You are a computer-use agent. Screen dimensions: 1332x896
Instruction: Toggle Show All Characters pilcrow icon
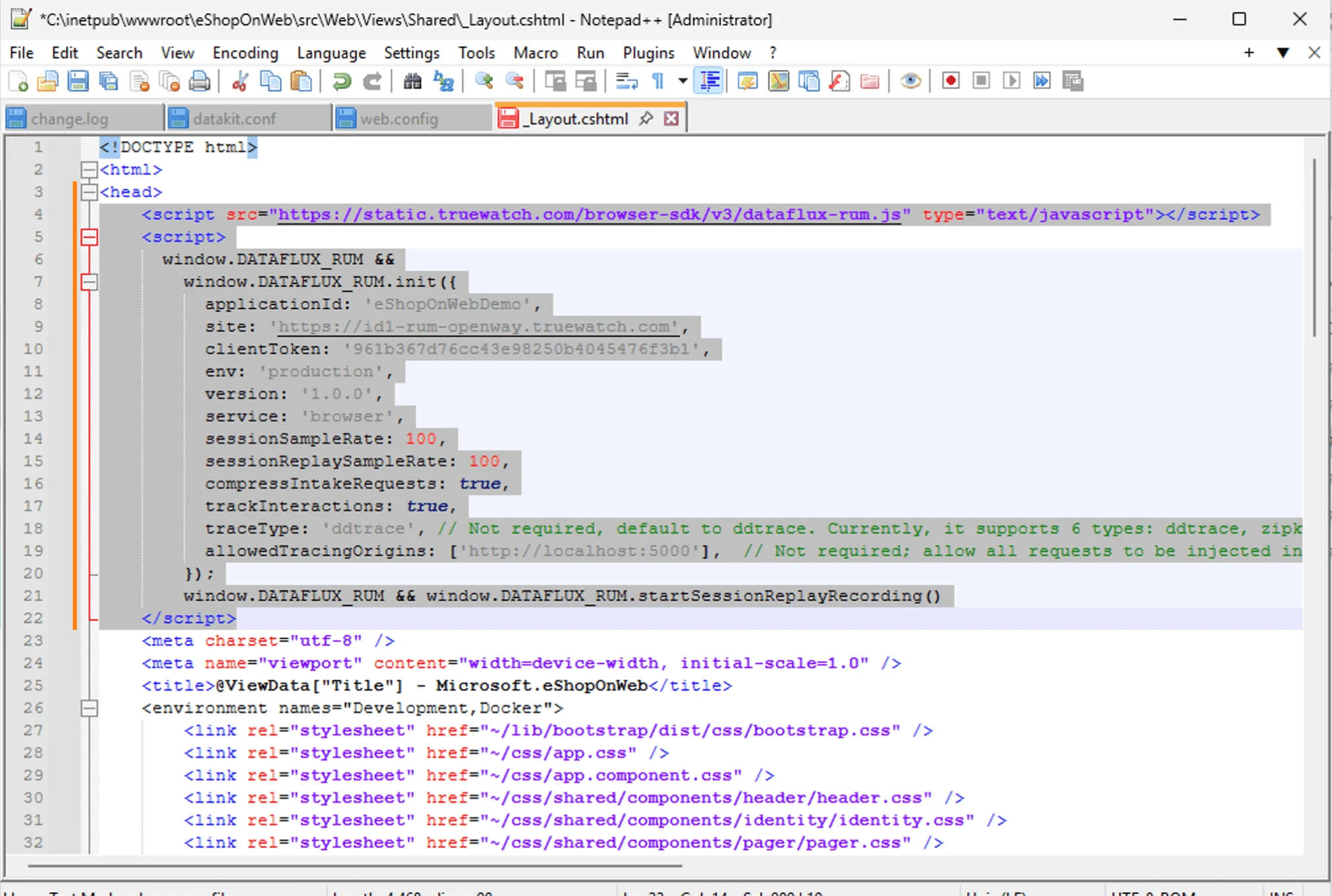pyautogui.click(x=657, y=82)
